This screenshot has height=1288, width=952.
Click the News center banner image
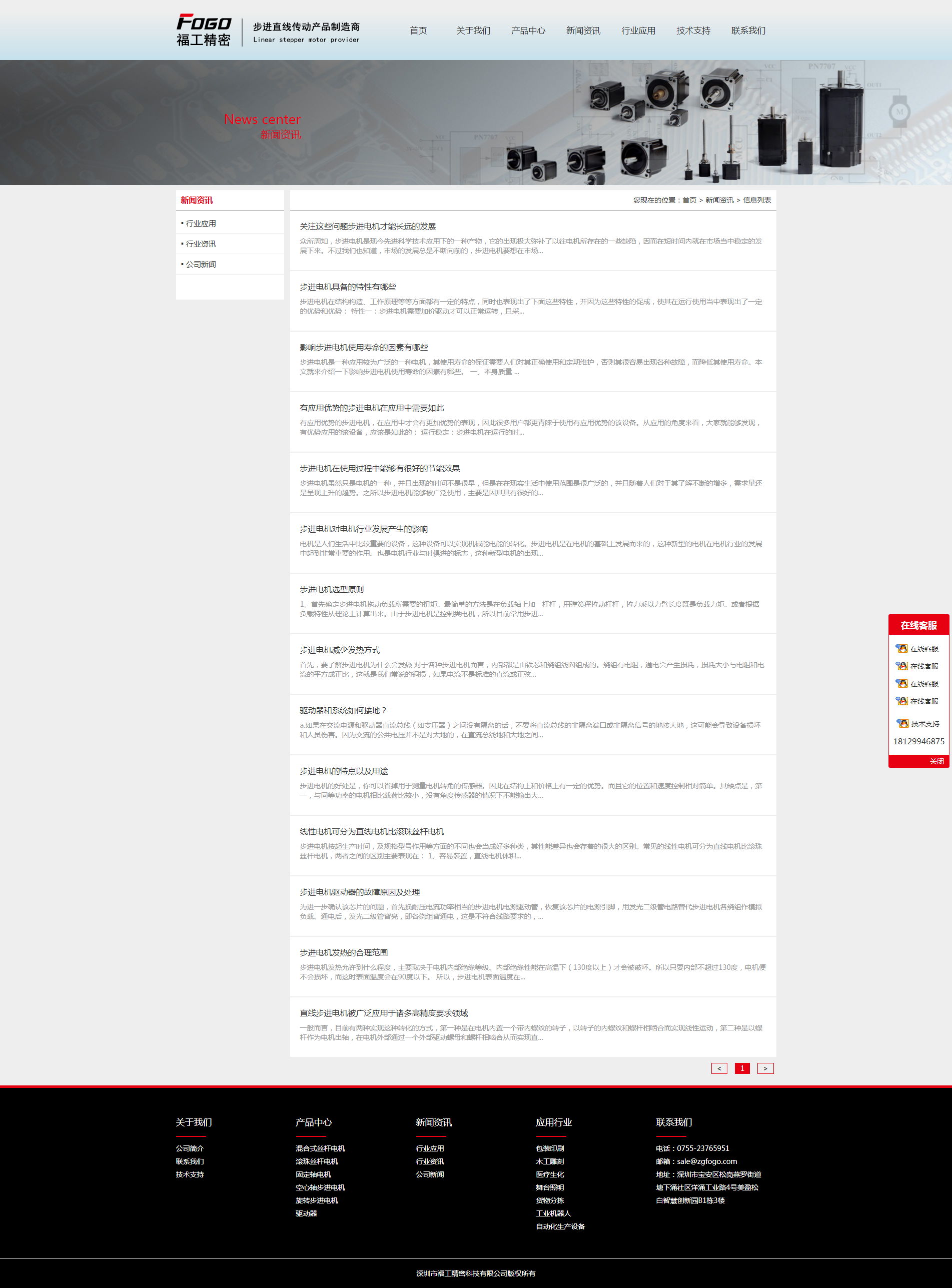(476, 123)
